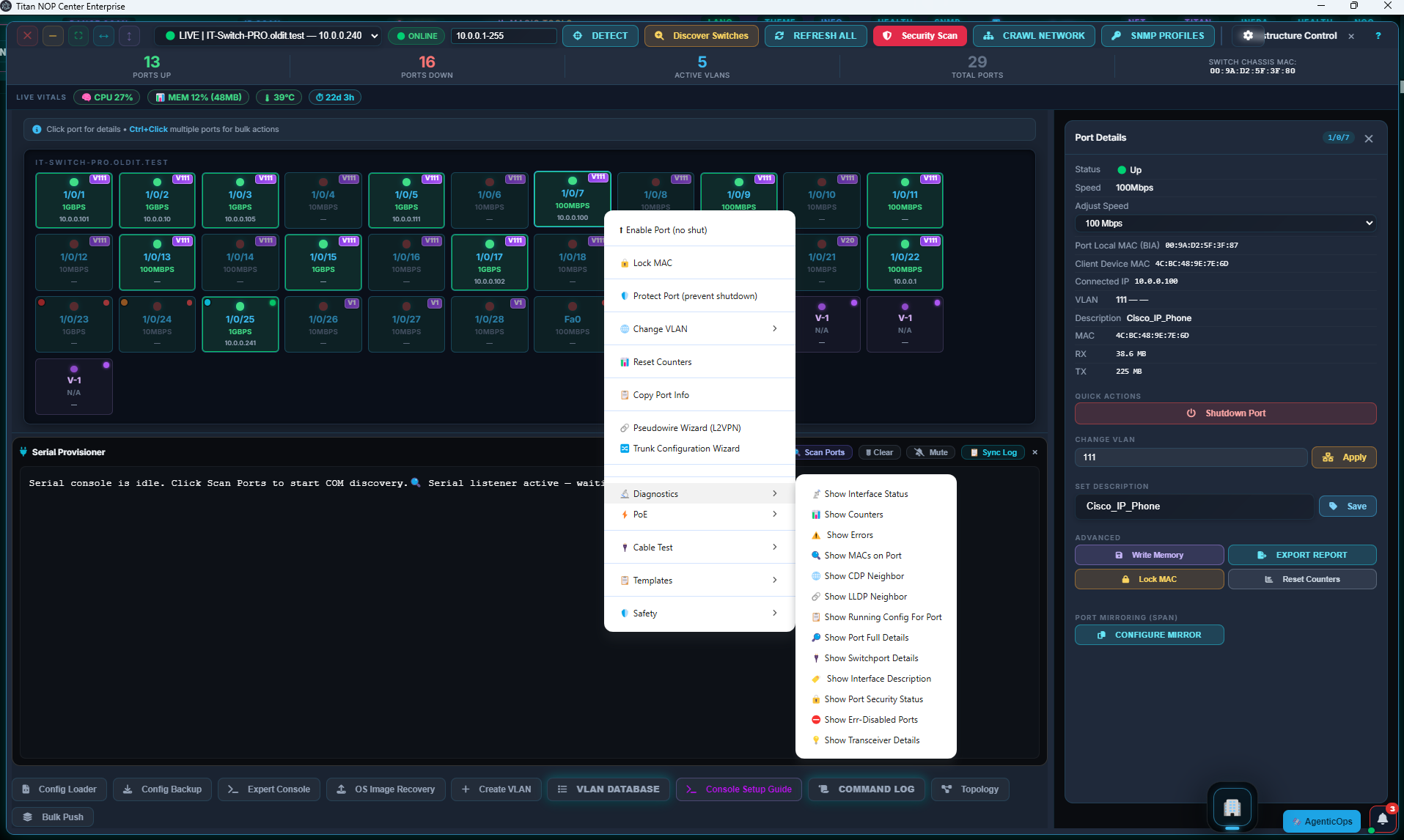Click the vertical expand arrows icon
Screen dimensions: 1404x840
tap(129, 35)
